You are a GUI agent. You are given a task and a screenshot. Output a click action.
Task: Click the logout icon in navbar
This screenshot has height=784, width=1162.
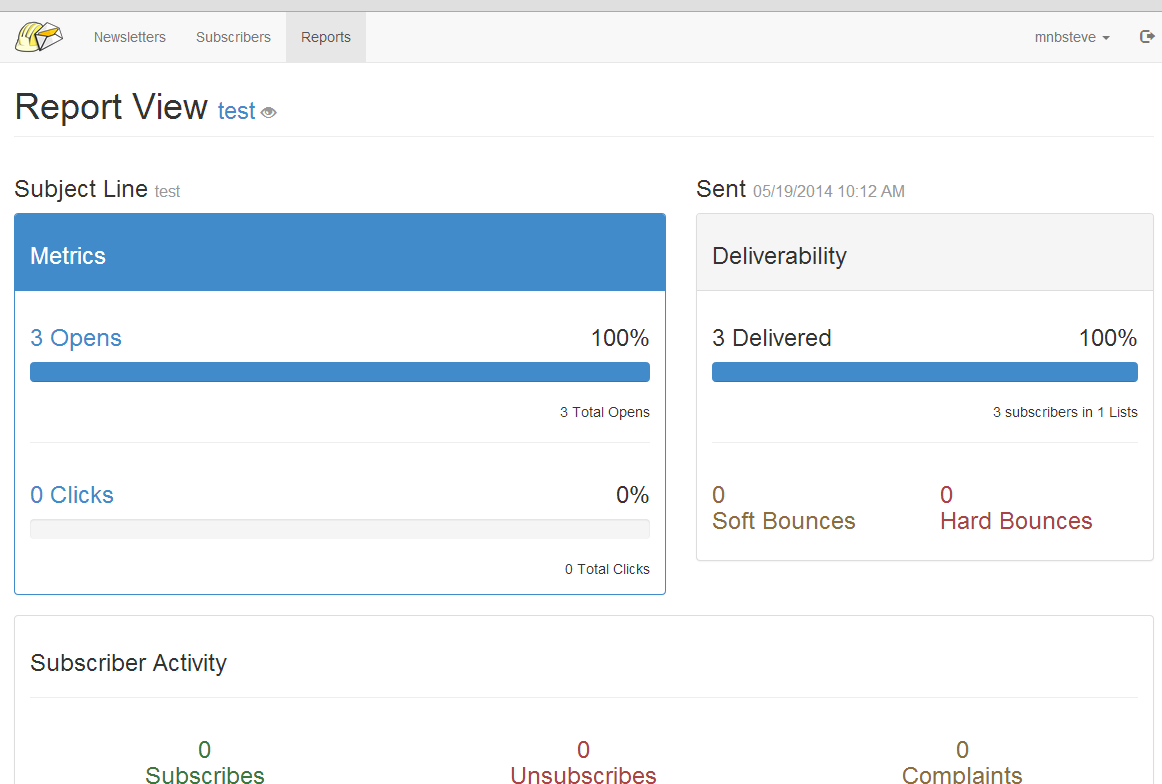click(x=1147, y=37)
